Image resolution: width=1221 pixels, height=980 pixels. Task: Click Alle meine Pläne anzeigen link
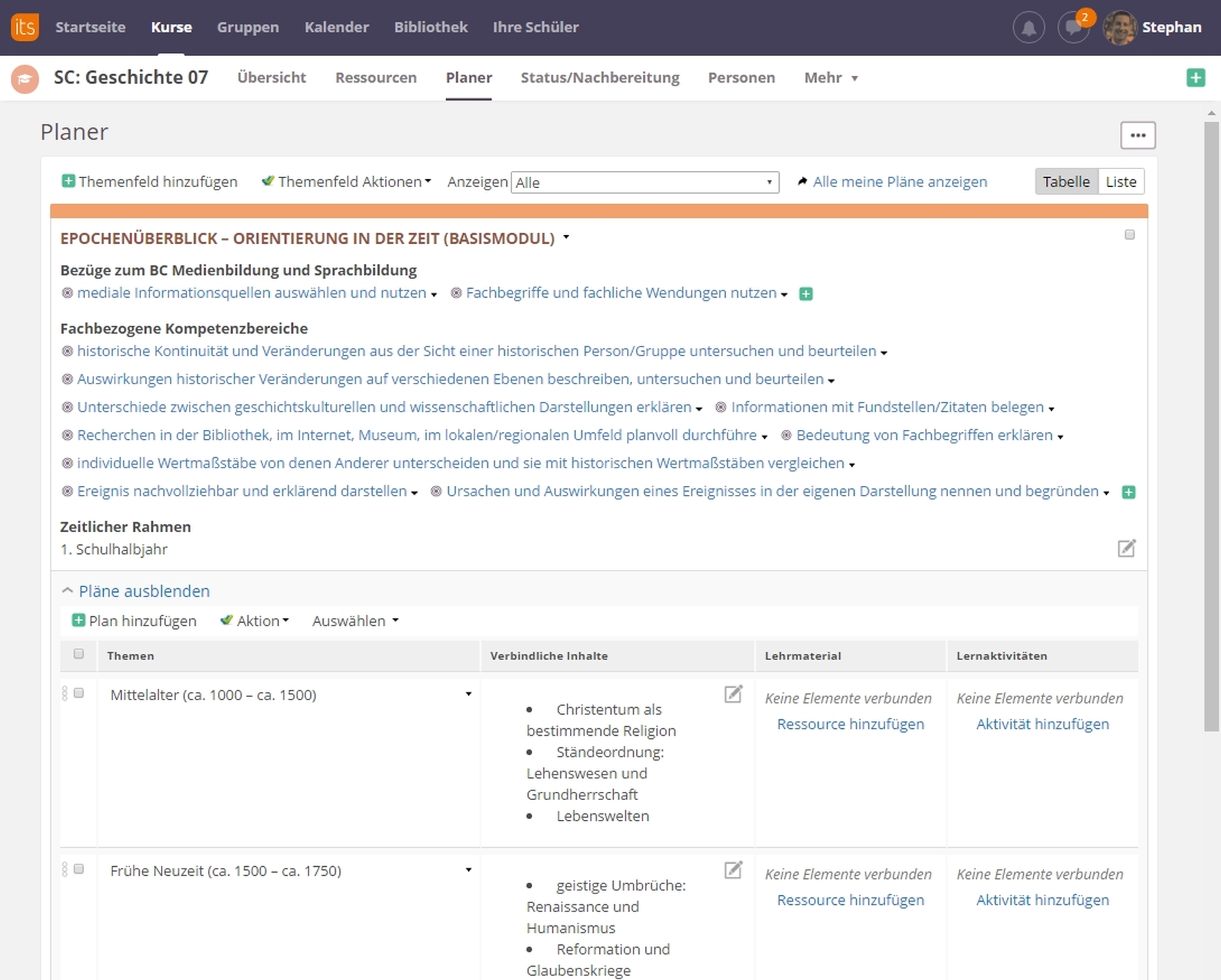point(900,182)
